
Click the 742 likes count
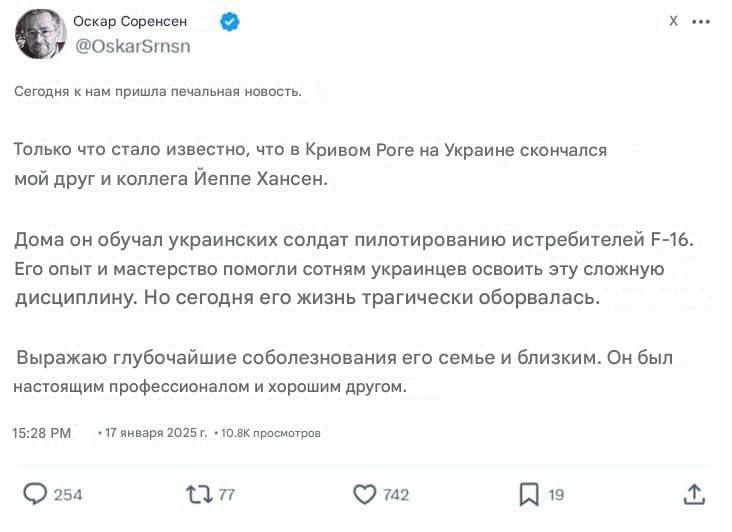396,495
